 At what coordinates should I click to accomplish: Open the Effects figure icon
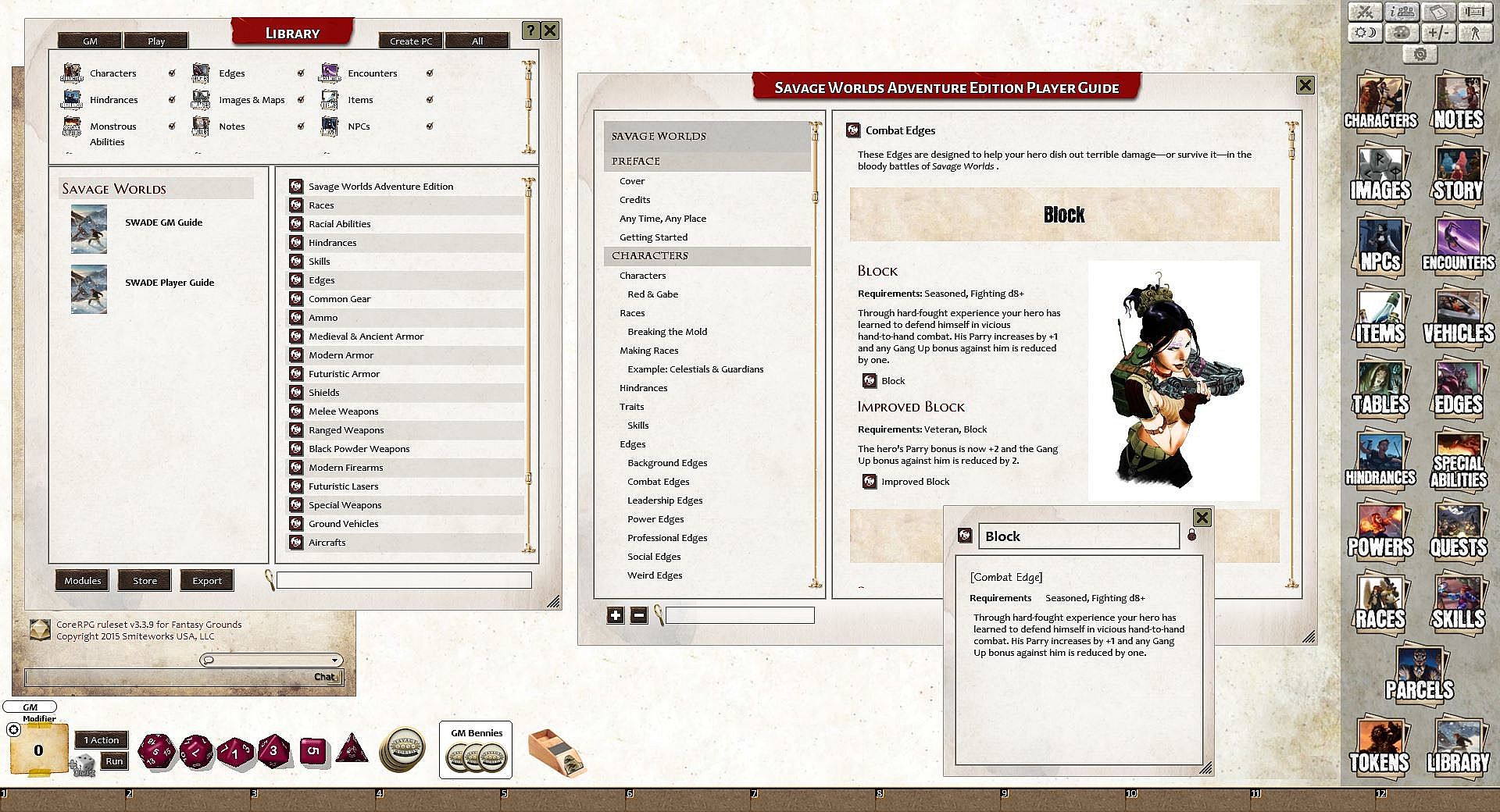pyautogui.click(x=1475, y=33)
